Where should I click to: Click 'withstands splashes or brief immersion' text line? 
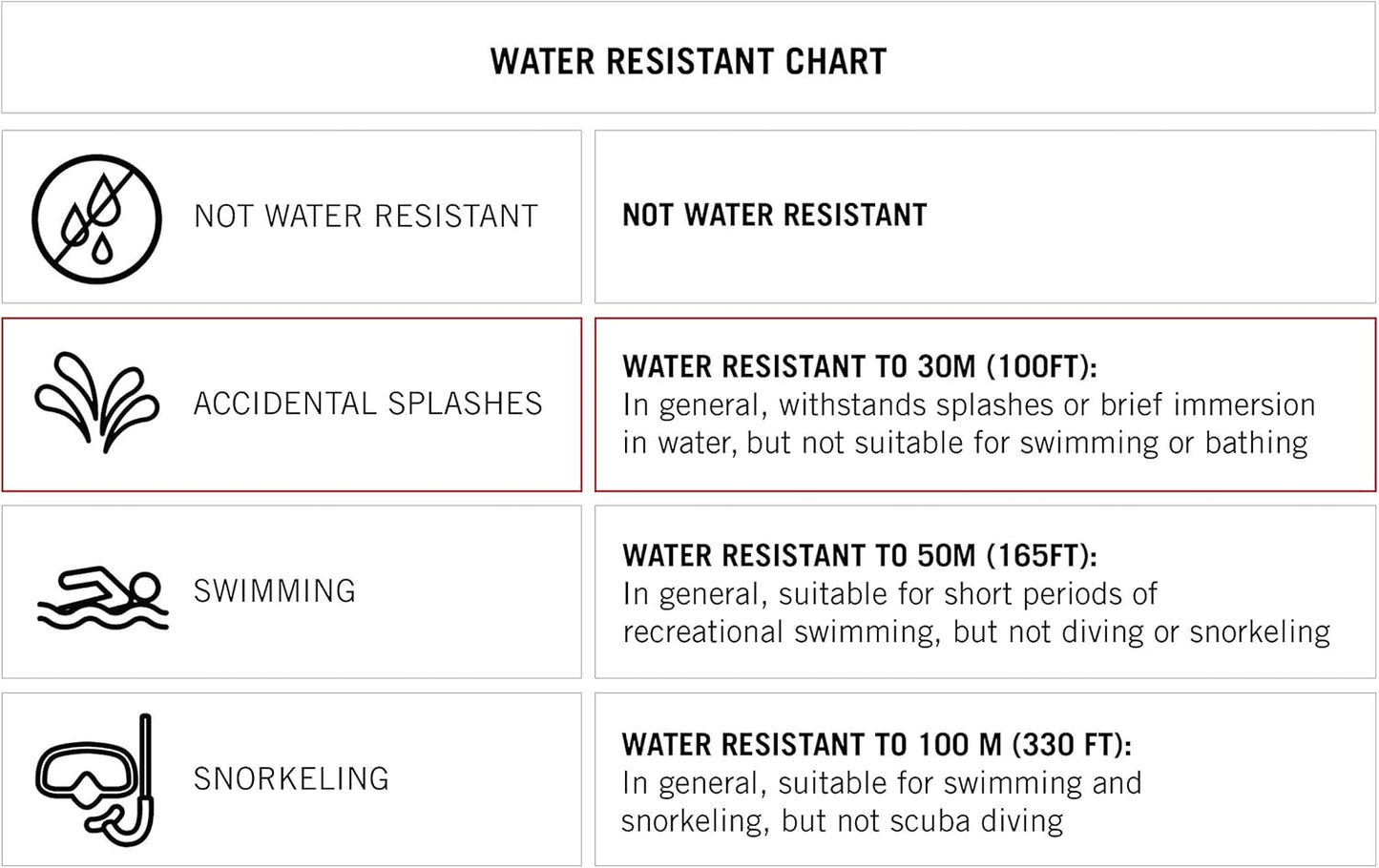click(969, 405)
